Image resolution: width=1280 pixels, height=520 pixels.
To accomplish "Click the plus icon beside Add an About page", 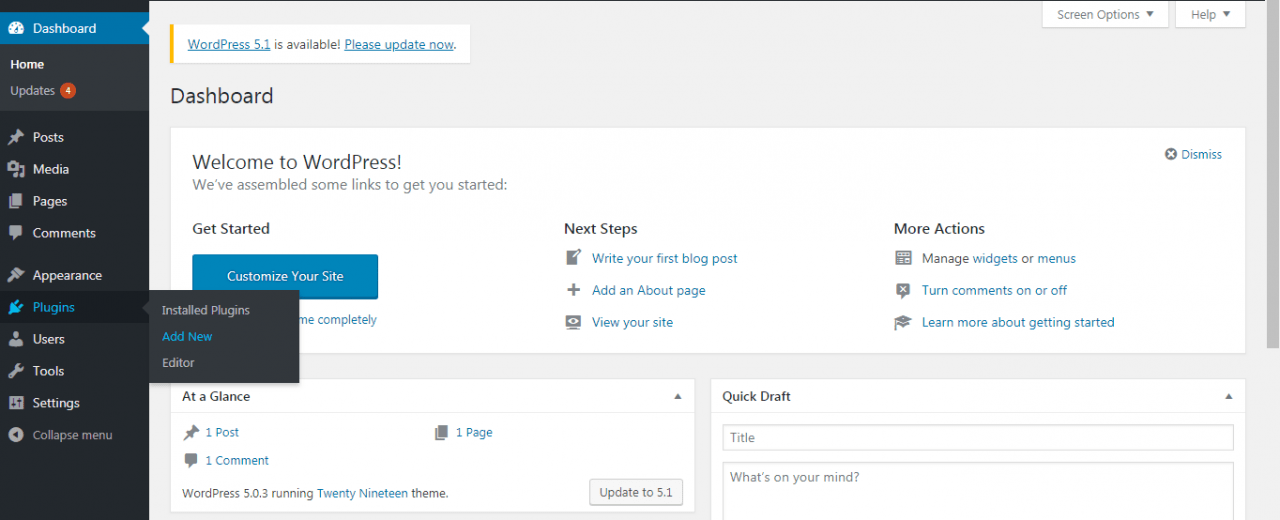I will [573, 290].
